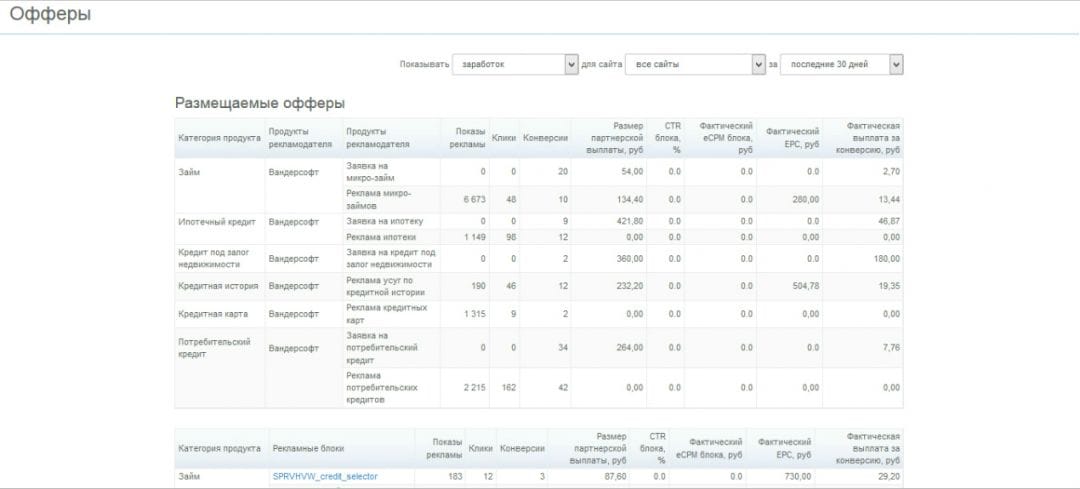The image size is (1080, 489).
Task: Select the per-conversion payout "180,00"
Action: (886, 258)
